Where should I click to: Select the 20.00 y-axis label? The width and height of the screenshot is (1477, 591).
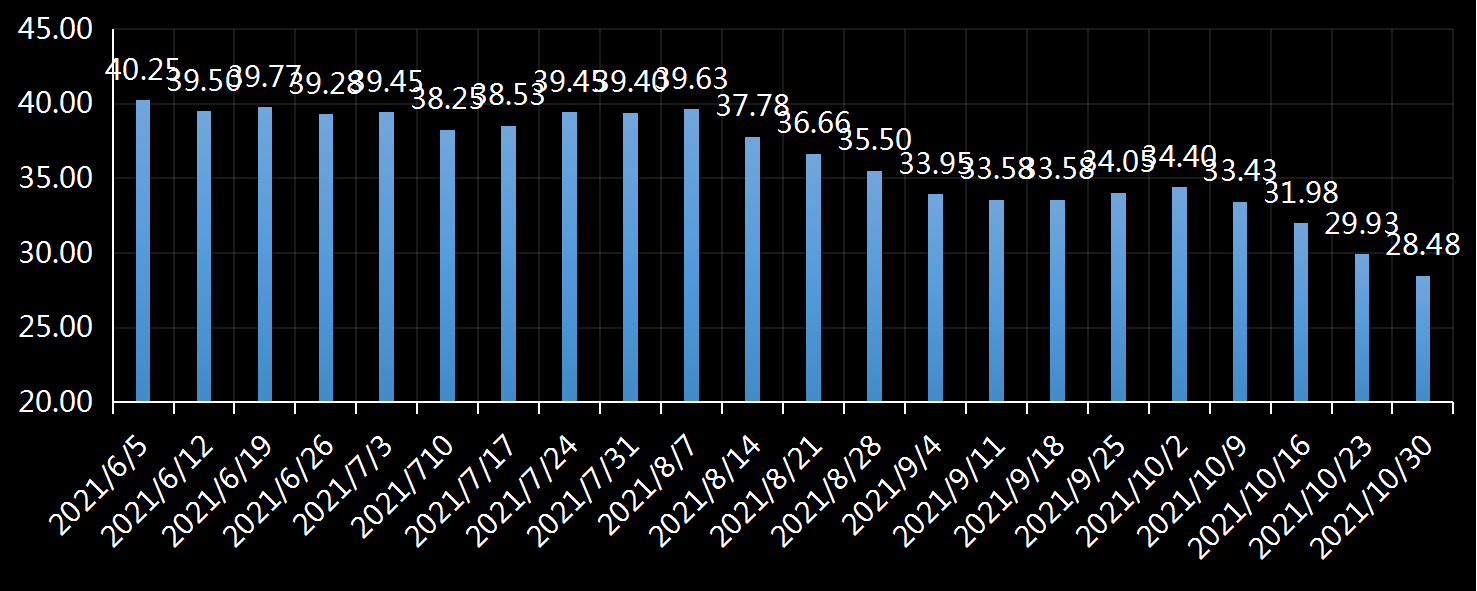[x=55, y=402]
